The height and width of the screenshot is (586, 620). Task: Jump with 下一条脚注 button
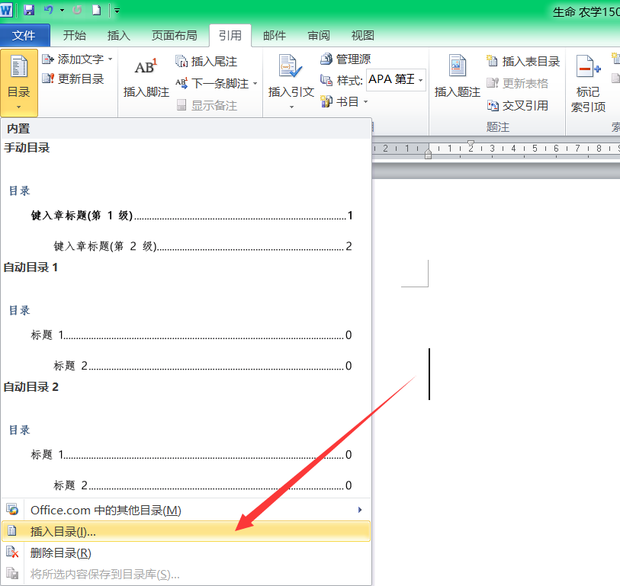[x=212, y=83]
